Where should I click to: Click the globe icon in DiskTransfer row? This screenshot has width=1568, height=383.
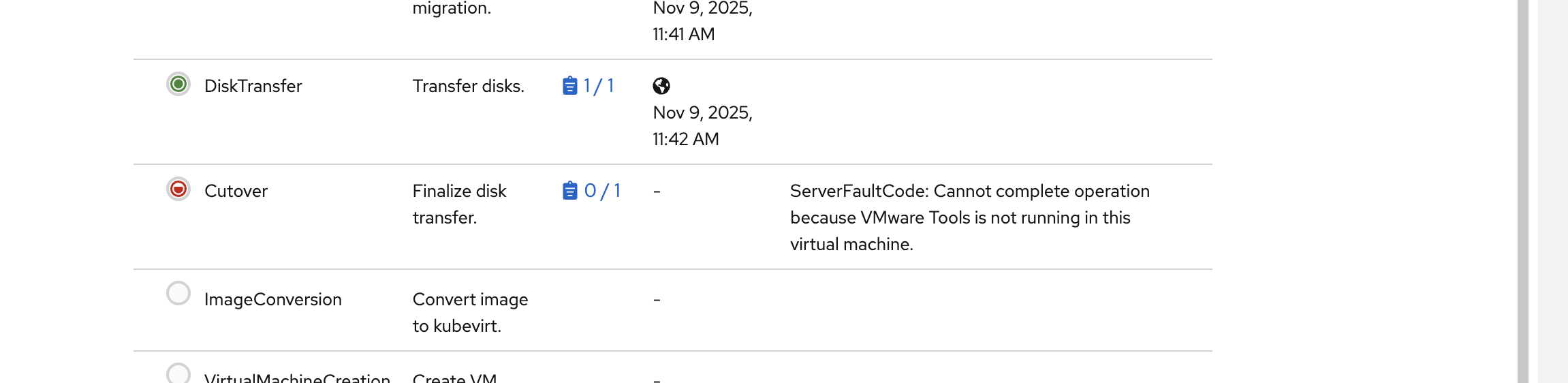[x=661, y=86]
